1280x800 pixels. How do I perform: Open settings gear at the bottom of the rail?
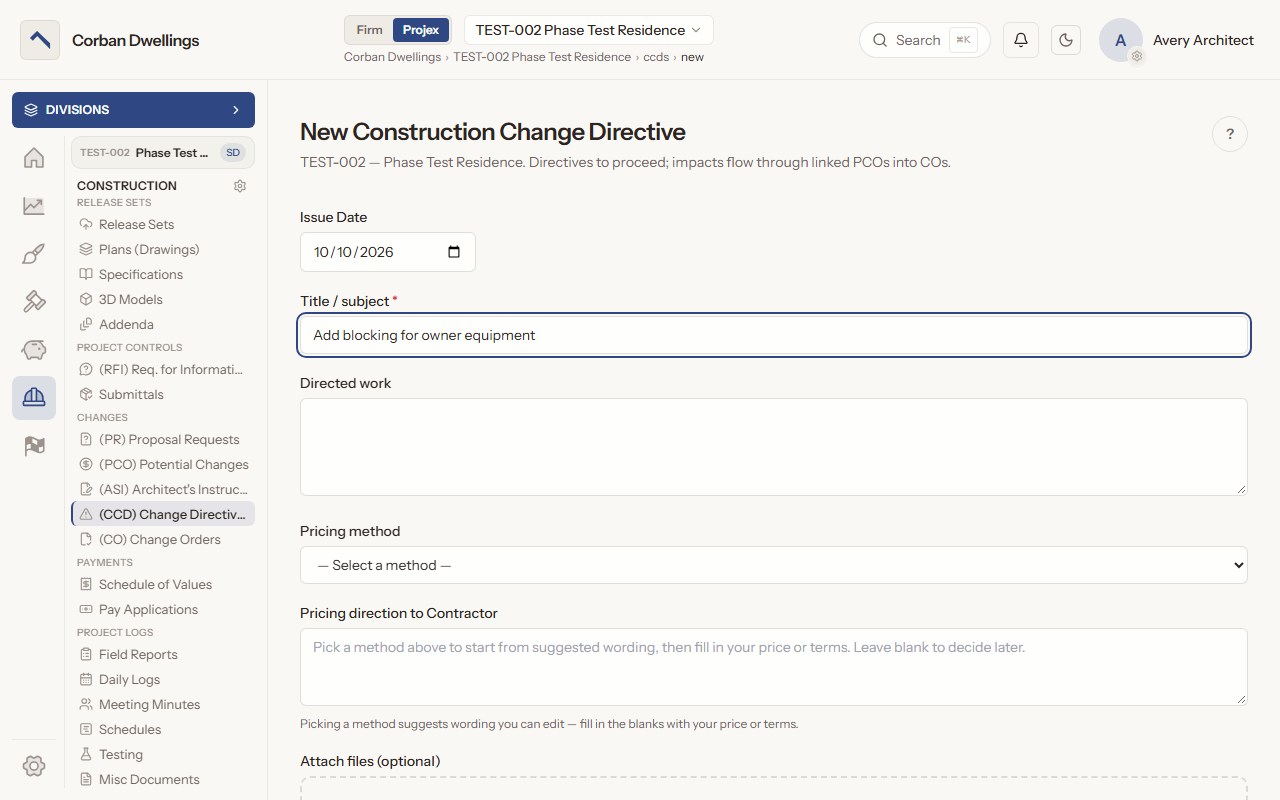(34, 766)
